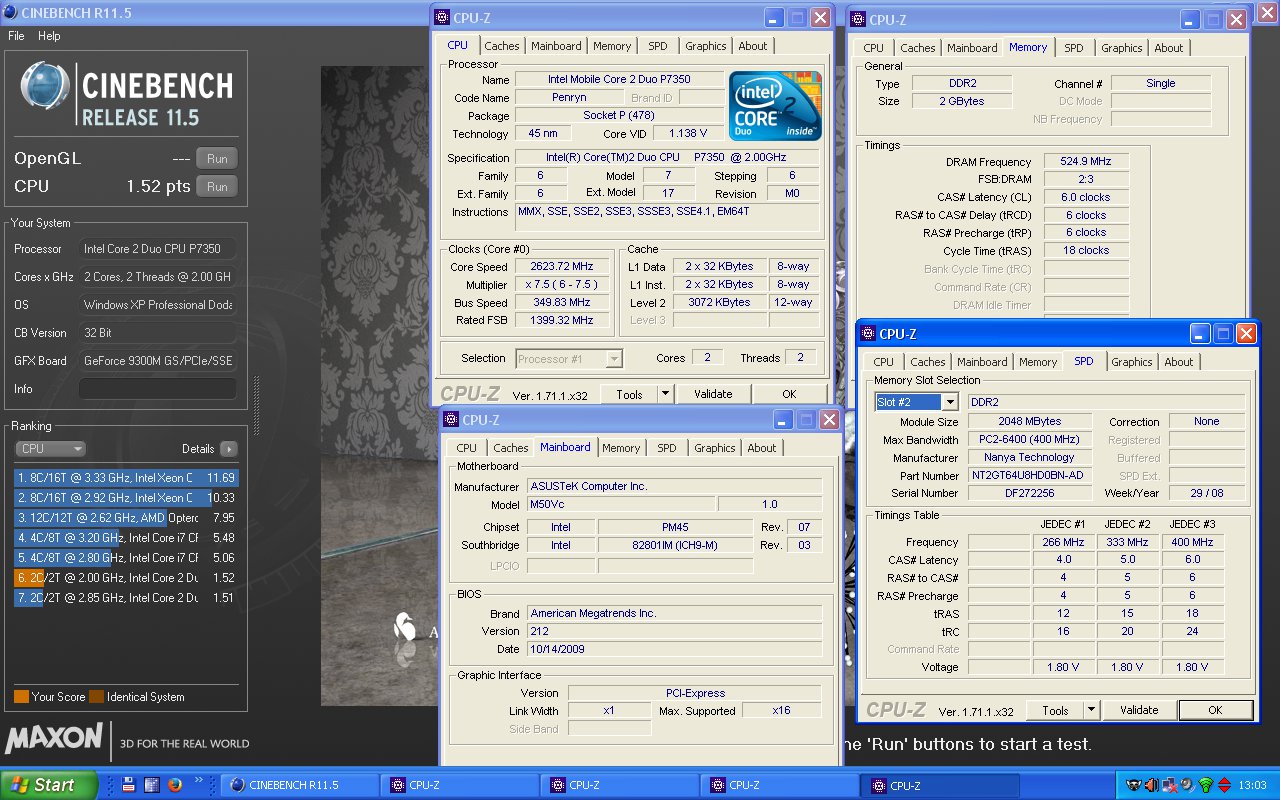Click the CPU window's CPU-Z title bar icon
This screenshot has width=1280, height=800.
443,18
